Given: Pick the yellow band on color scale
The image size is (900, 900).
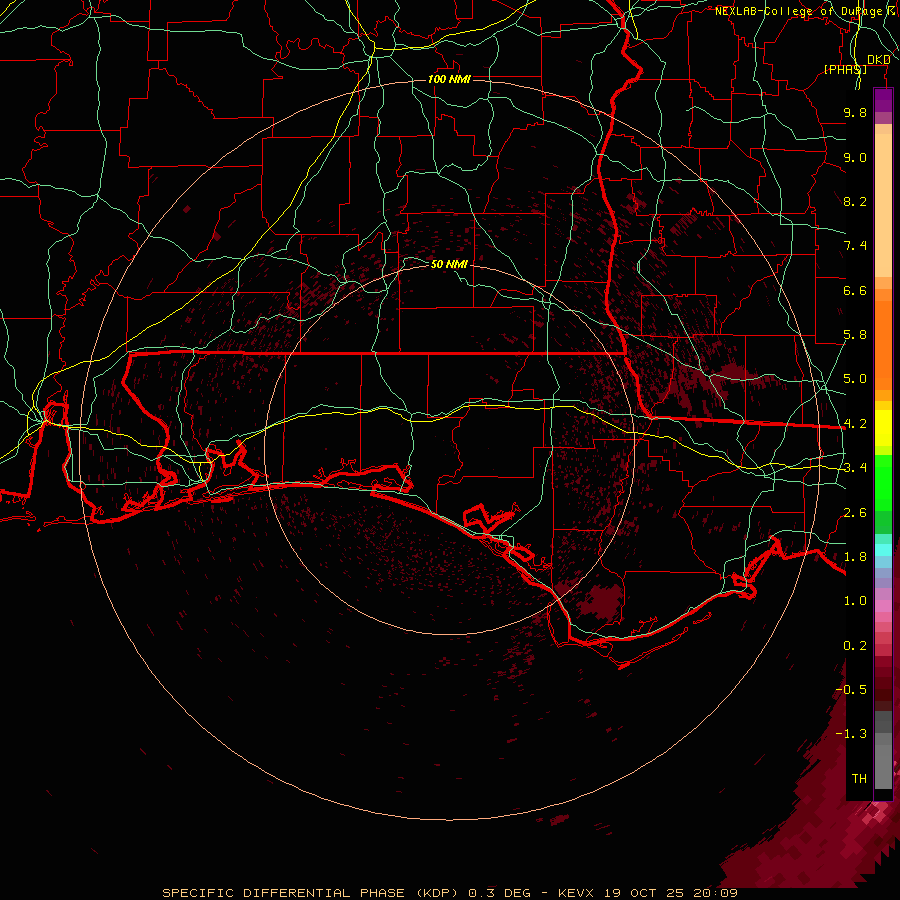Looking at the screenshot, I should click(x=883, y=428).
